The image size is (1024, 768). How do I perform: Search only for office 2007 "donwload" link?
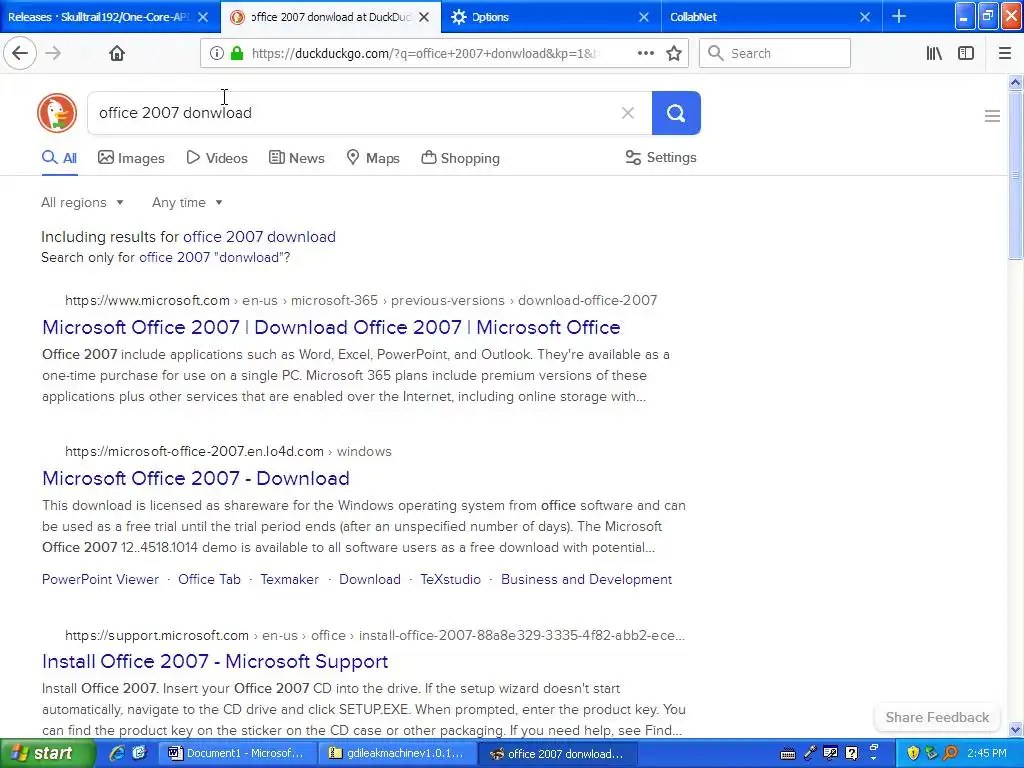click(214, 257)
